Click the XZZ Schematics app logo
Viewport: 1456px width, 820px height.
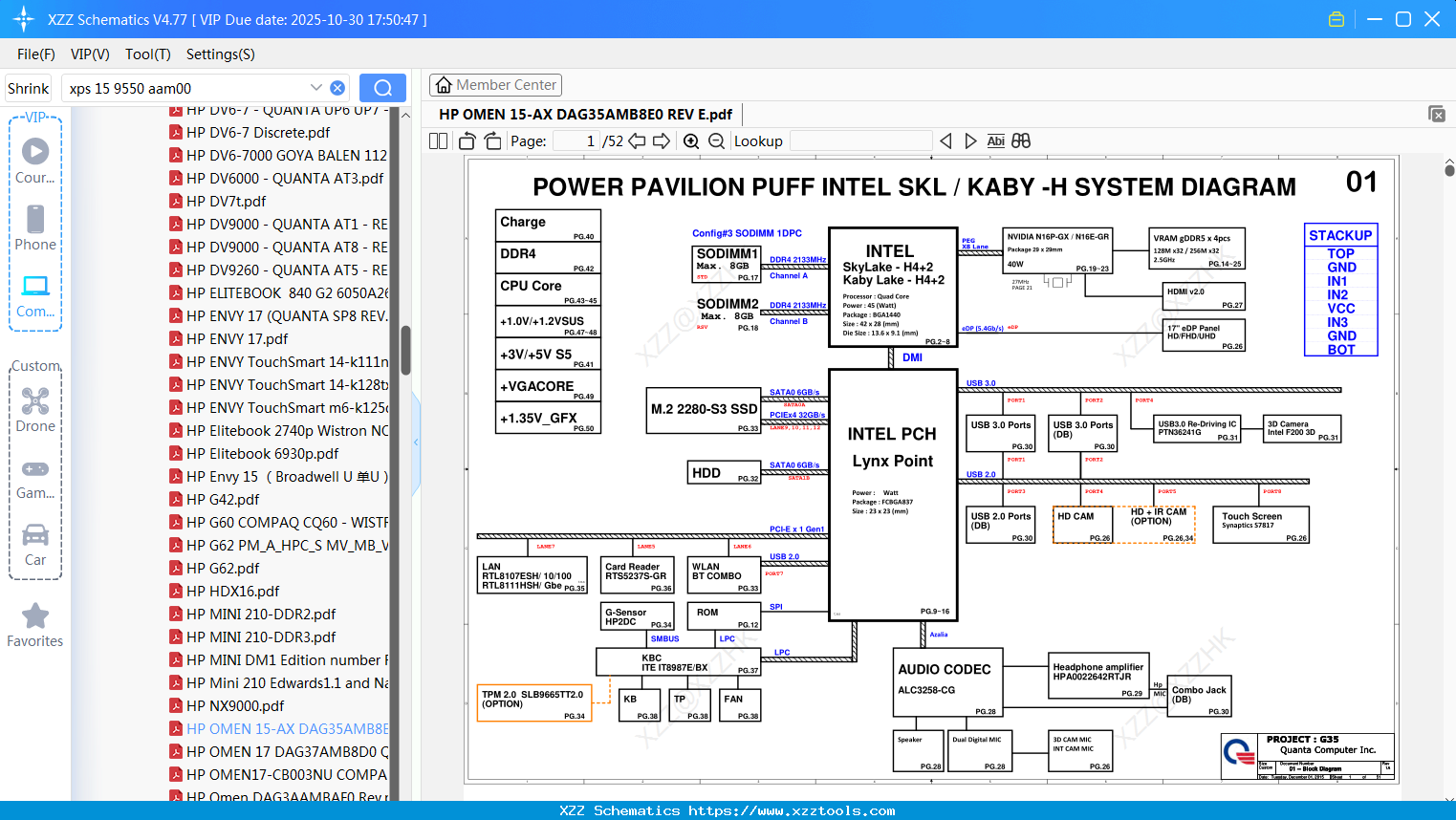point(23,19)
